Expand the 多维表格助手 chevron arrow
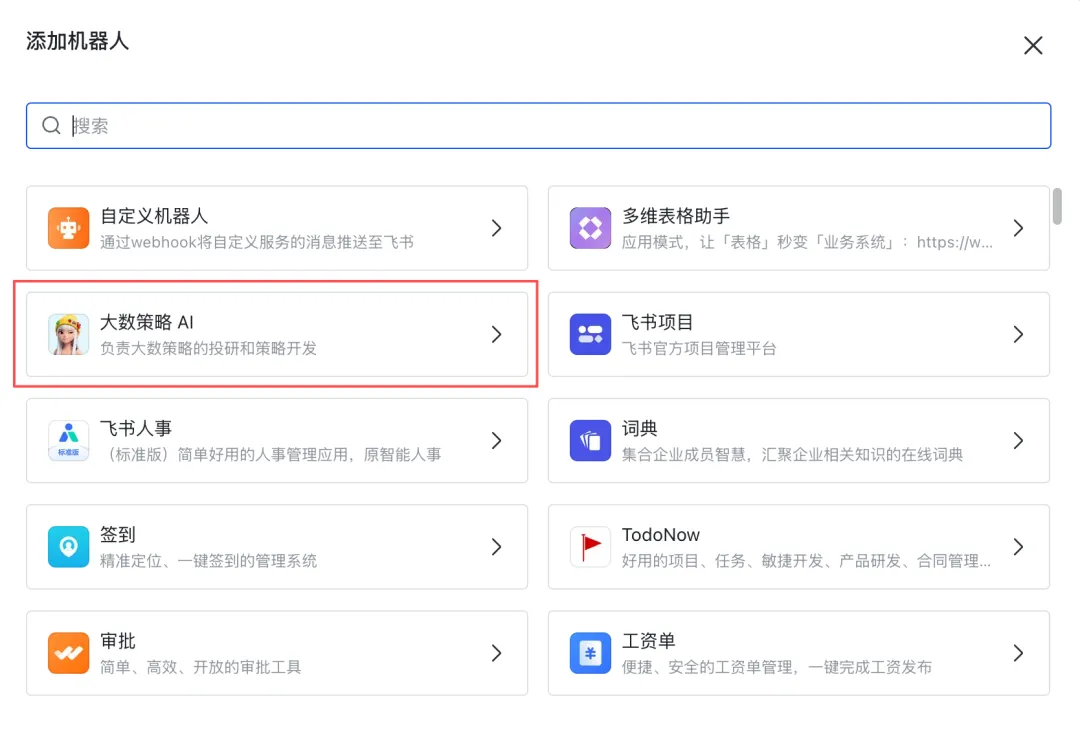The height and width of the screenshot is (736, 1080). (1019, 228)
